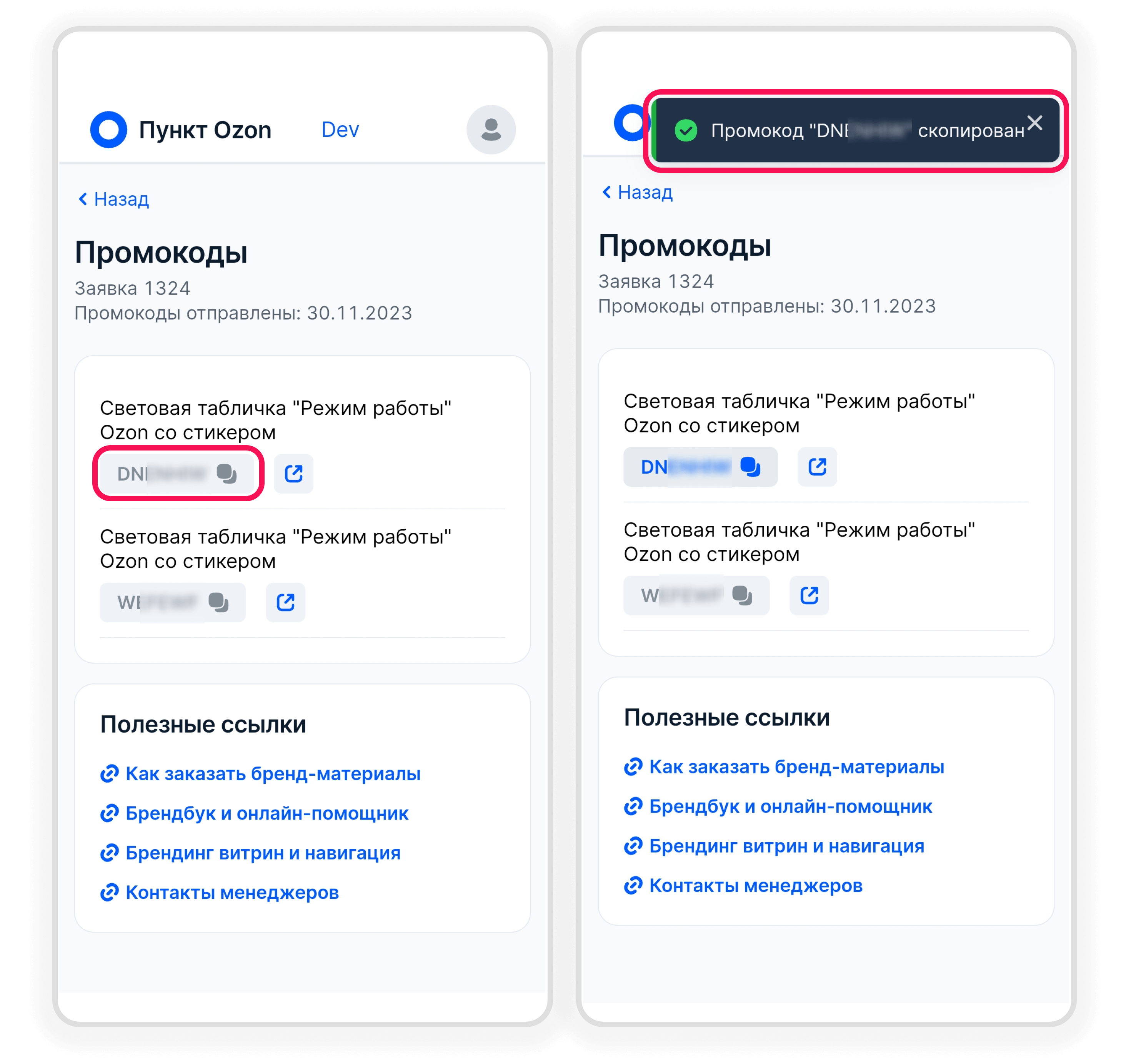Screen dimensions: 1126x1064
Task: Click the green checkmark in notification toast
Action: (686, 130)
